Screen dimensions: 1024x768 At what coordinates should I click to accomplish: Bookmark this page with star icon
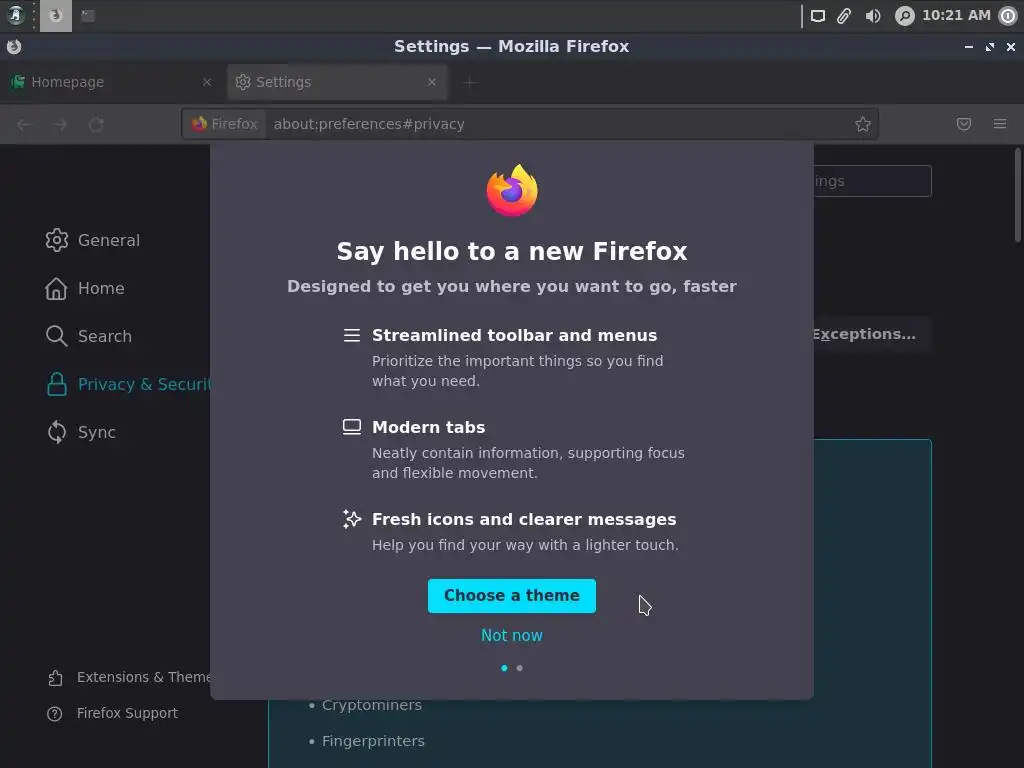click(863, 124)
